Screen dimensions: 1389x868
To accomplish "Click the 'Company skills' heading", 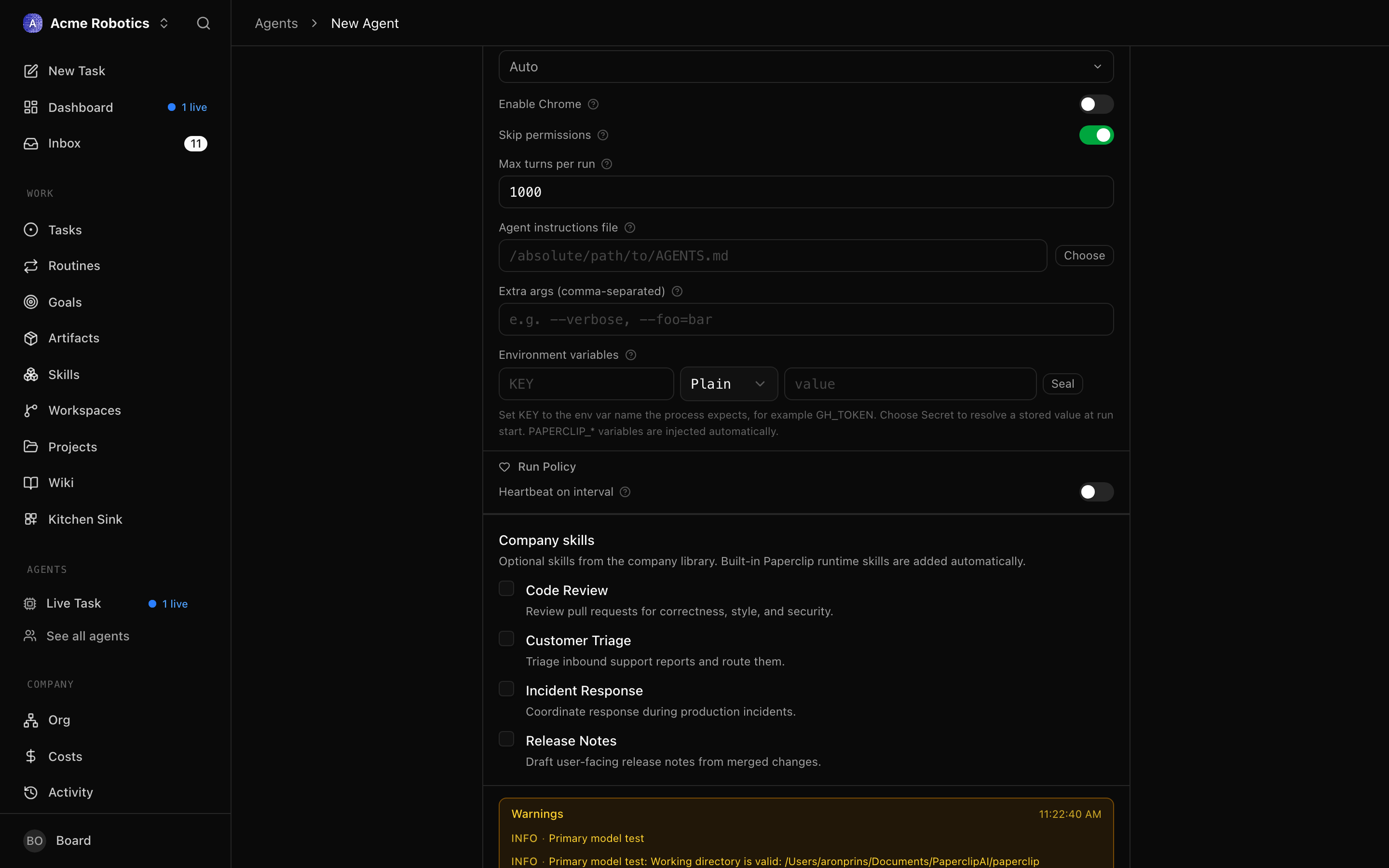I will [546, 540].
